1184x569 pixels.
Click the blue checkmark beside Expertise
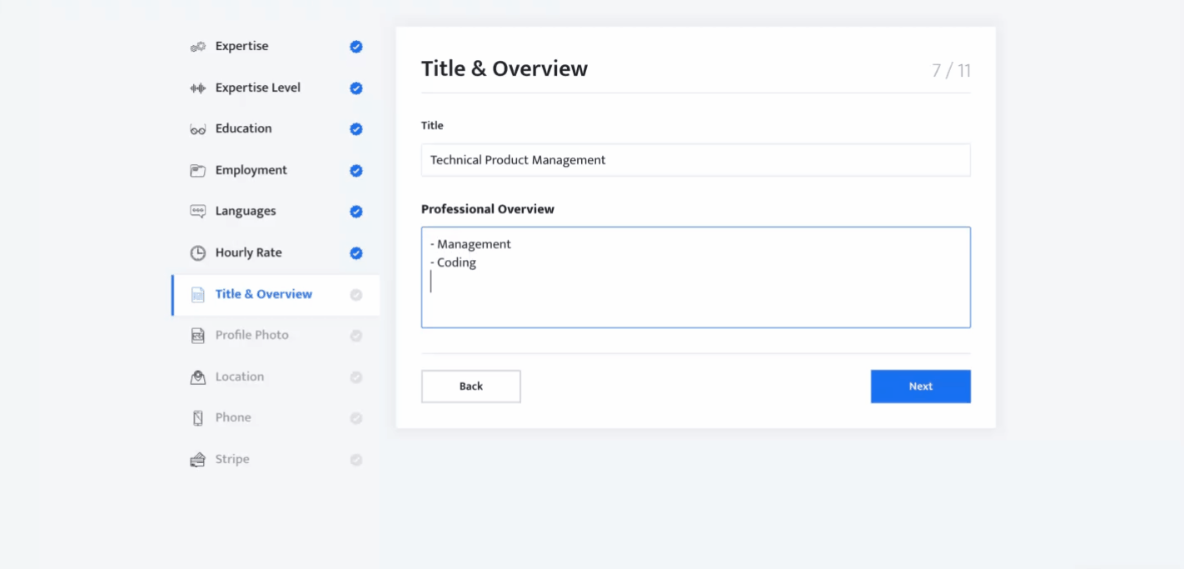pos(356,47)
